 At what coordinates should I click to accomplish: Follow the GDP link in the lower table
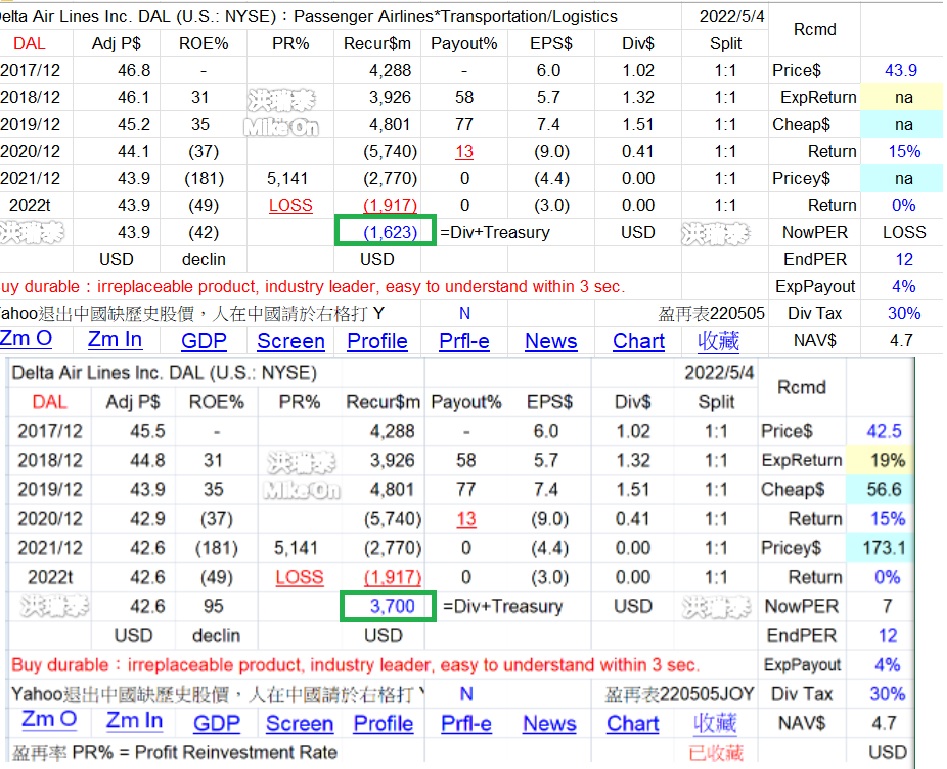(216, 723)
